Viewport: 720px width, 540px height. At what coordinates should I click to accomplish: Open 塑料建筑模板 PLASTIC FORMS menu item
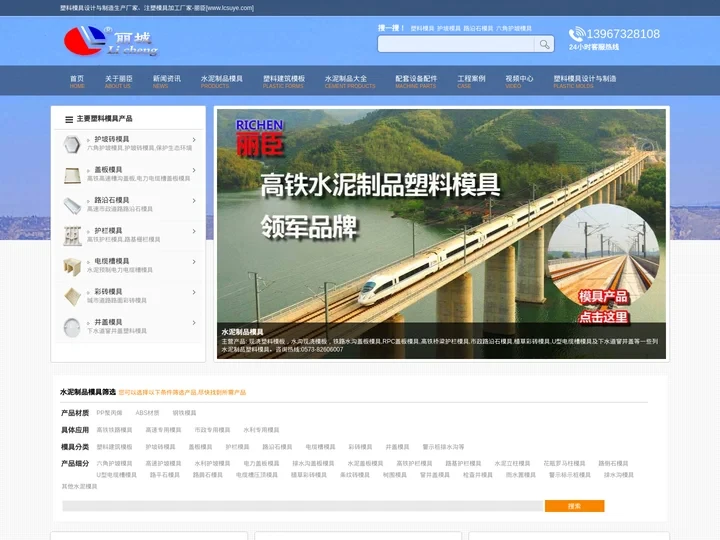tap(284, 81)
